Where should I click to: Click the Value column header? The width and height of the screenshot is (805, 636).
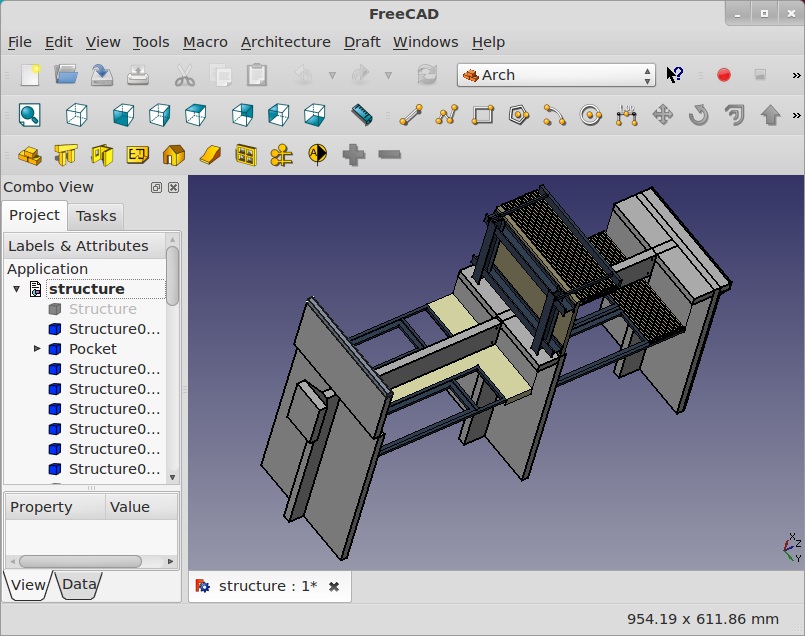130,507
